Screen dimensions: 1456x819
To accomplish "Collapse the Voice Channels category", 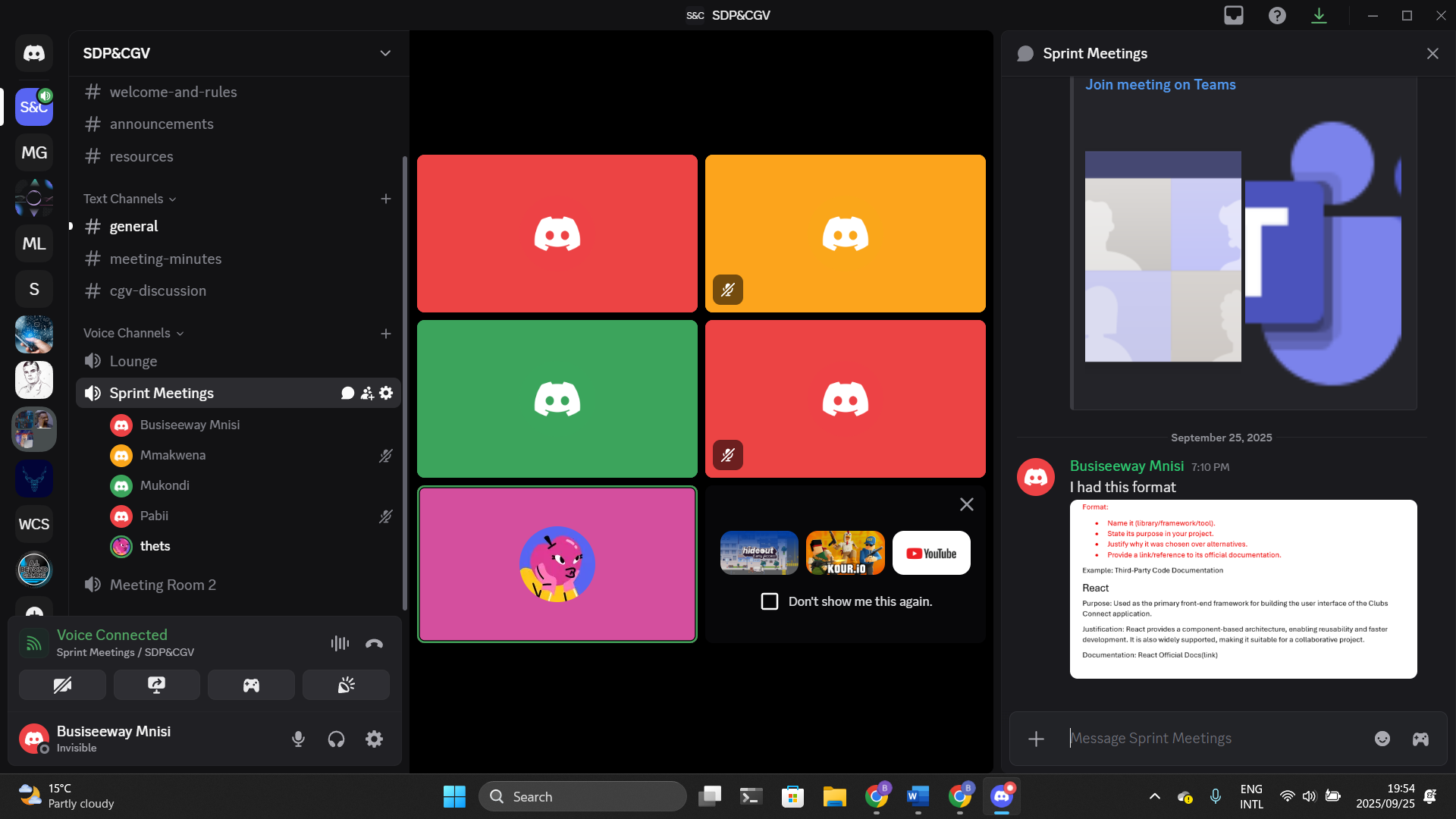I will coord(133,333).
